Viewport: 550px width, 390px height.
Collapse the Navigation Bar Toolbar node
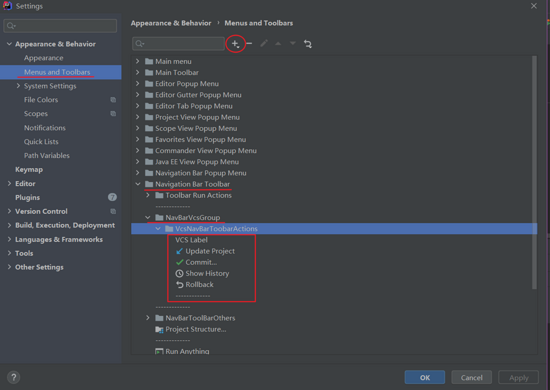(138, 184)
